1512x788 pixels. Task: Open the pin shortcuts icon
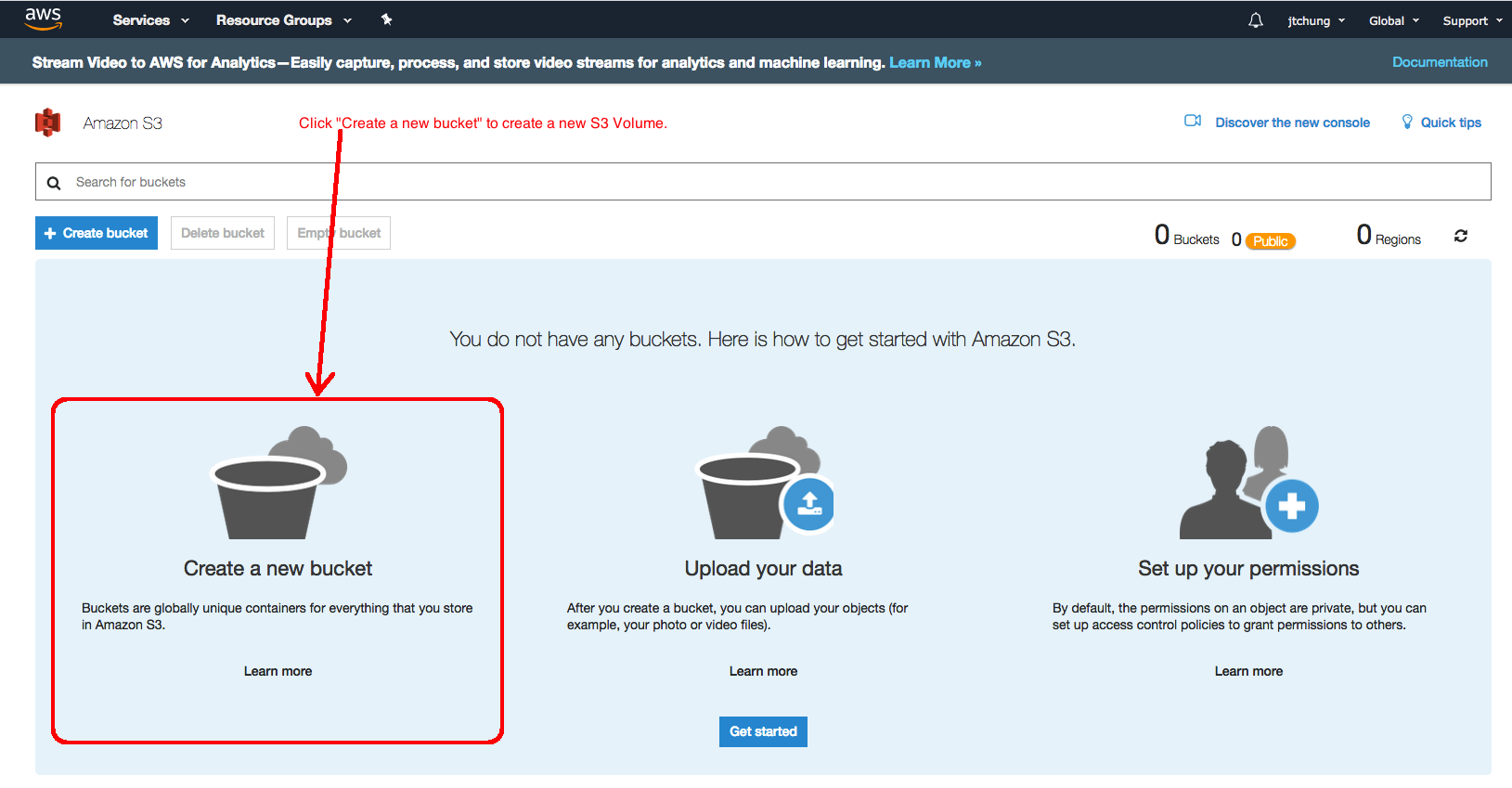[387, 19]
